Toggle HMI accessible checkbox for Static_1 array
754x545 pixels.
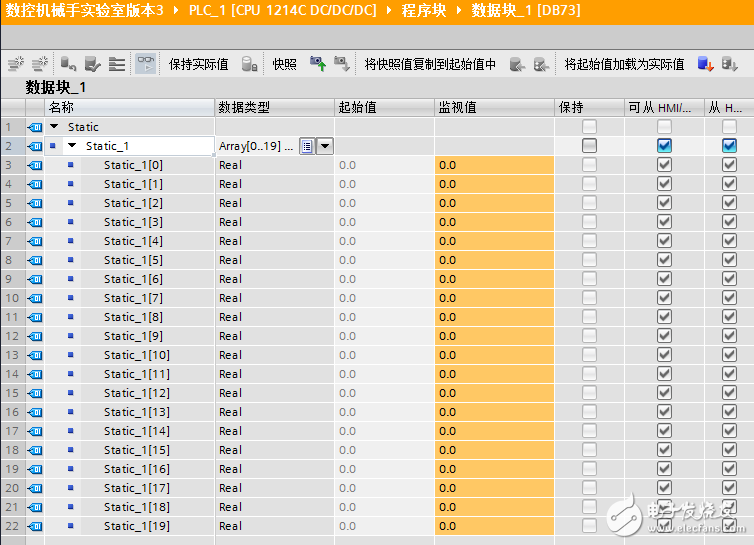[x=664, y=146]
